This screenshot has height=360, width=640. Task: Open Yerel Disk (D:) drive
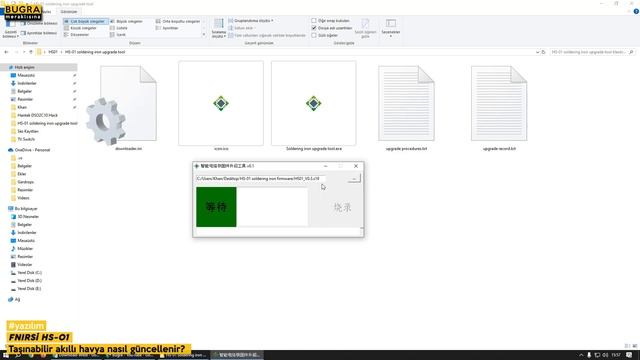(29, 281)
